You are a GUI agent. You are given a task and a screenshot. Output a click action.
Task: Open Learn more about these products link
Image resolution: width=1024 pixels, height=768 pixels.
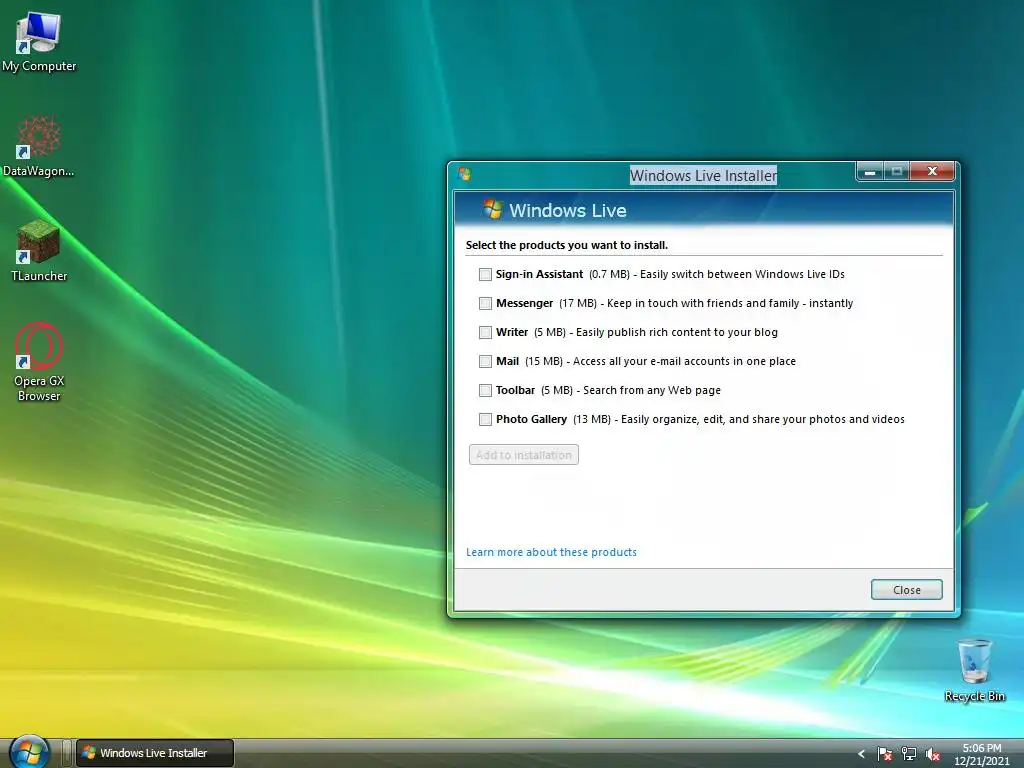point(551,552)
